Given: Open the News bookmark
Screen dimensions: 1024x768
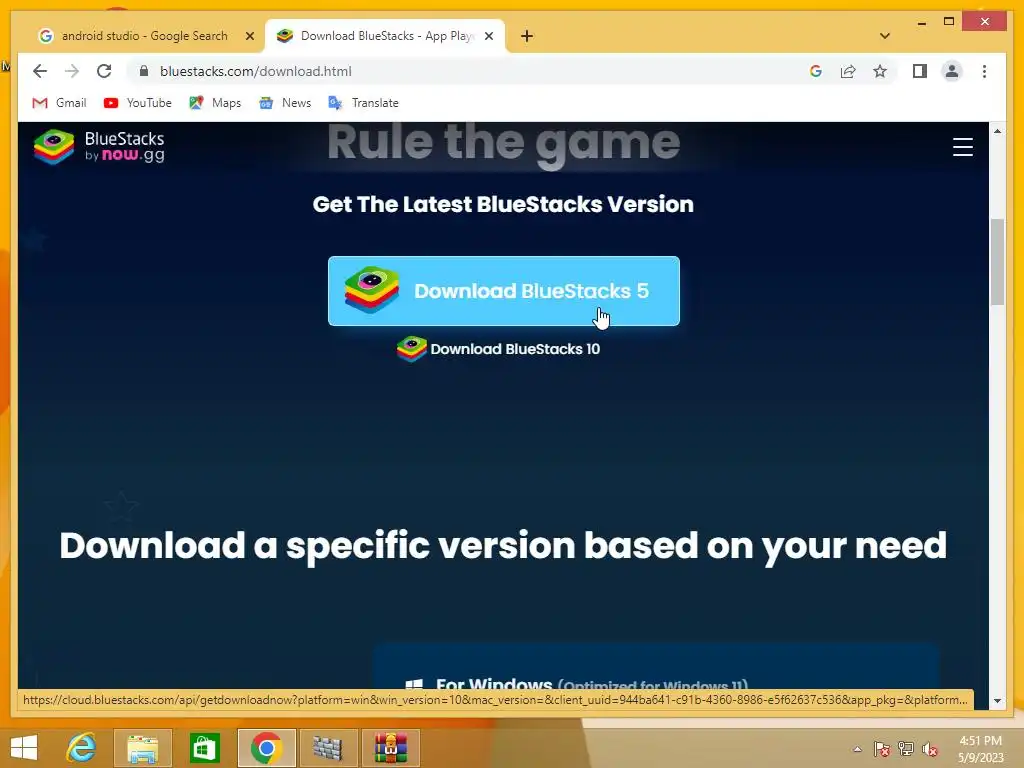Looking at the screenshot, I should point(285,103).
